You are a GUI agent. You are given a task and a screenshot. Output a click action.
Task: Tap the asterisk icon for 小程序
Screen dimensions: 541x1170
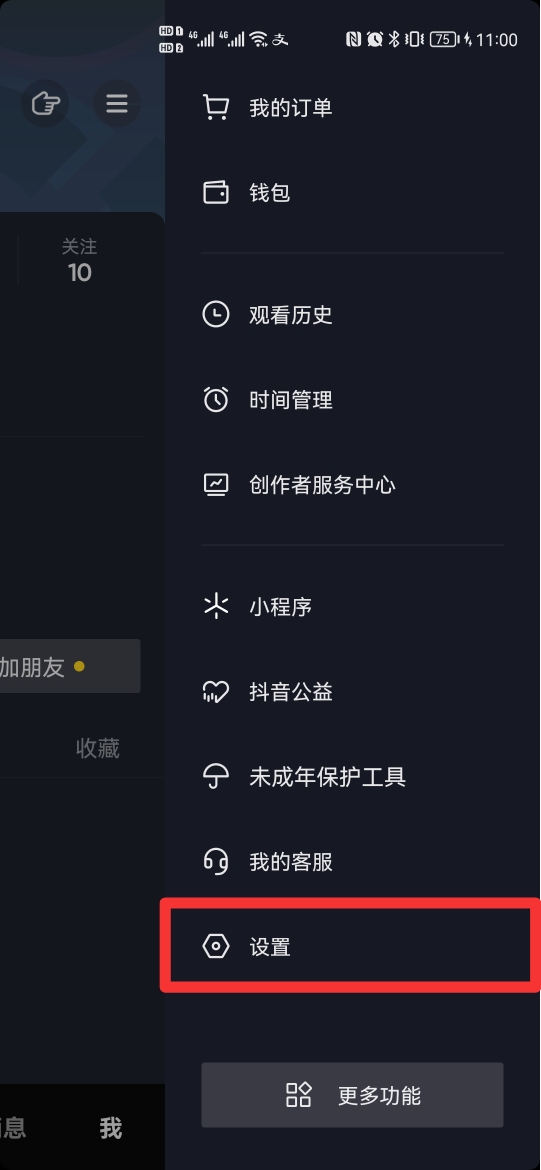[x=216, y=607]
